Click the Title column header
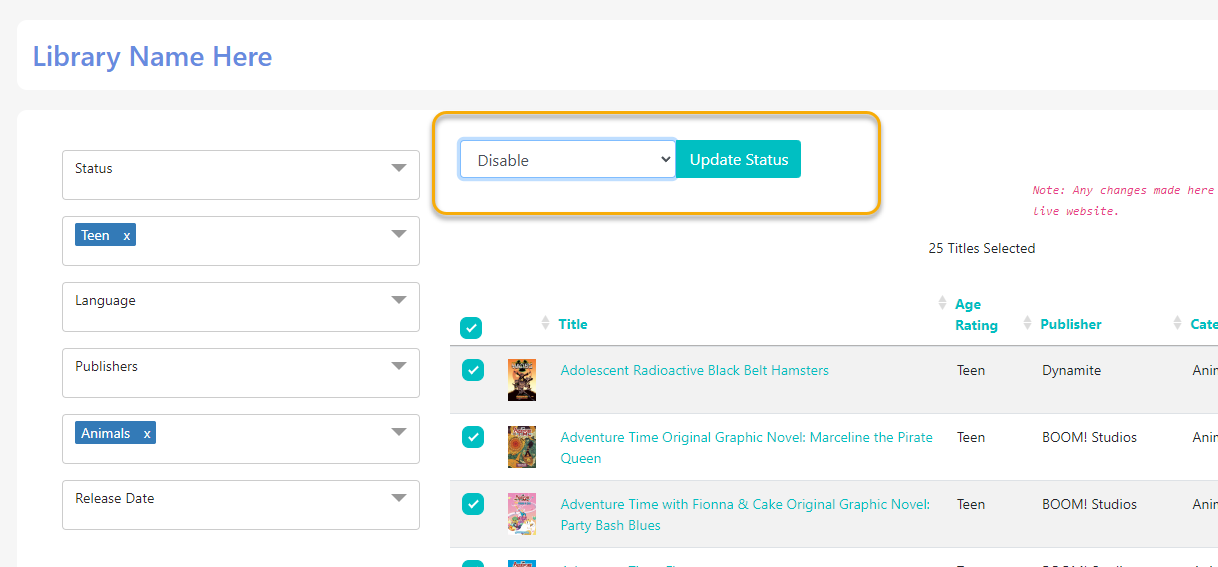This screenshot has width=1218, height=567. [573, 324]
